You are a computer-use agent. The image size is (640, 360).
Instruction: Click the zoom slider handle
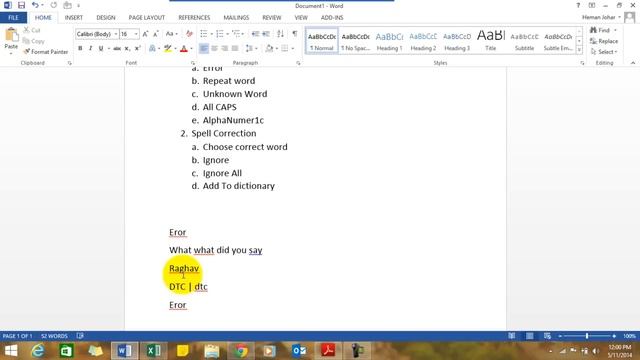(x=587, y=336)
